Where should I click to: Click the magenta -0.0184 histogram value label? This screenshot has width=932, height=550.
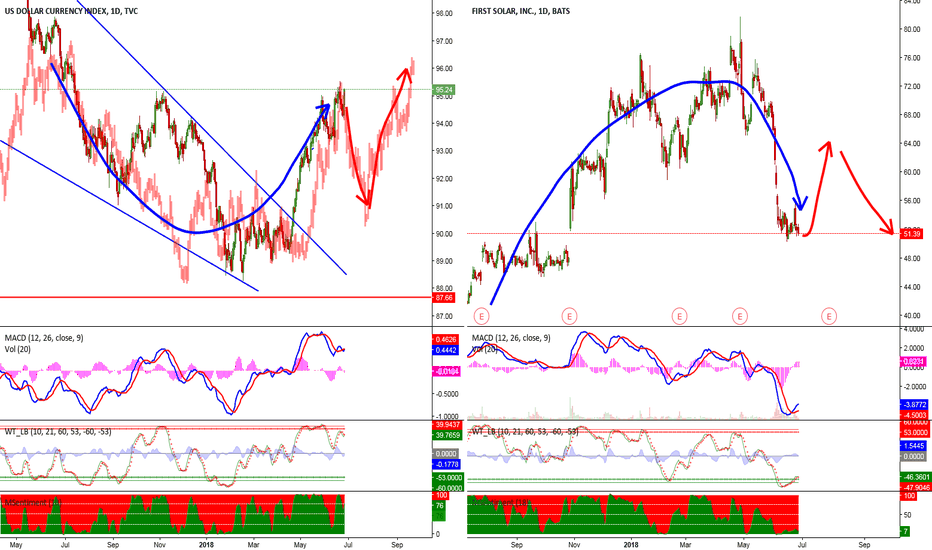[x=446, y=372]
